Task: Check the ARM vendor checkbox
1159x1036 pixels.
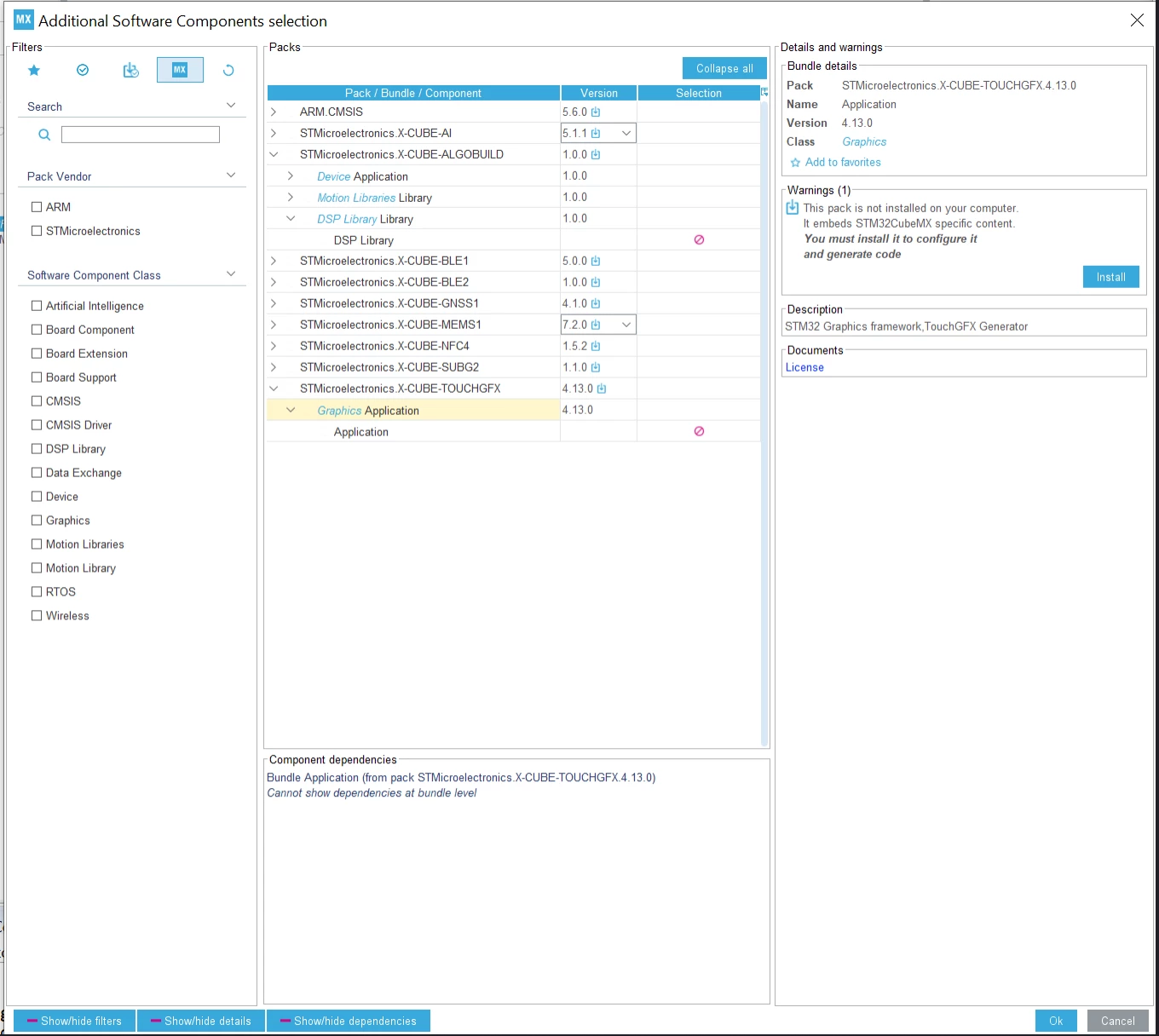Action: (37, 207)
